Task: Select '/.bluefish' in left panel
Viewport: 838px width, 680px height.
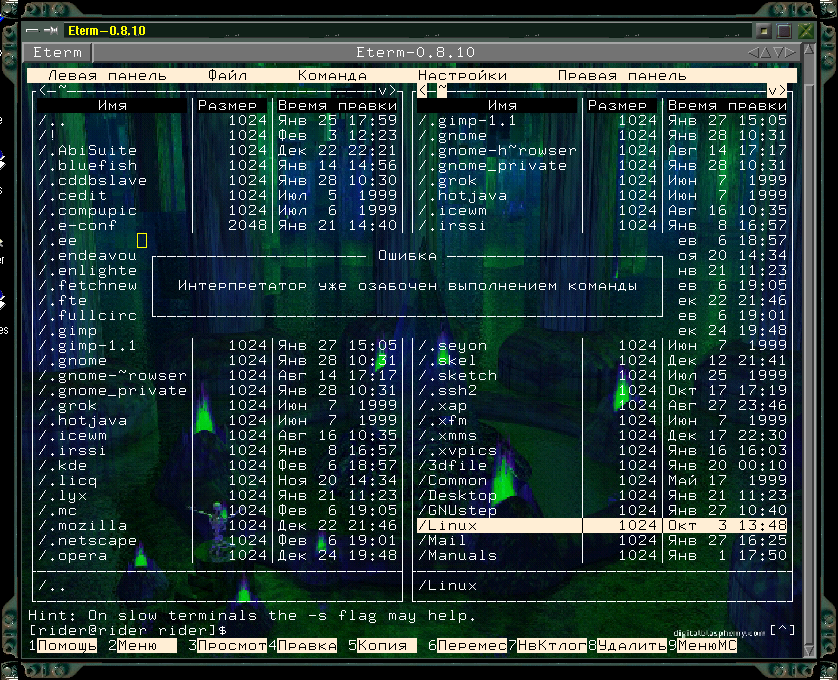Action: point(218,166)
